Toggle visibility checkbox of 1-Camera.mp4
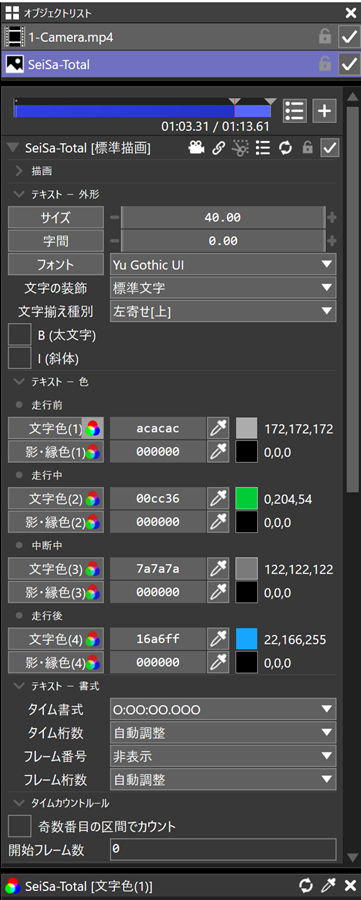 click(x=349, y=37)
